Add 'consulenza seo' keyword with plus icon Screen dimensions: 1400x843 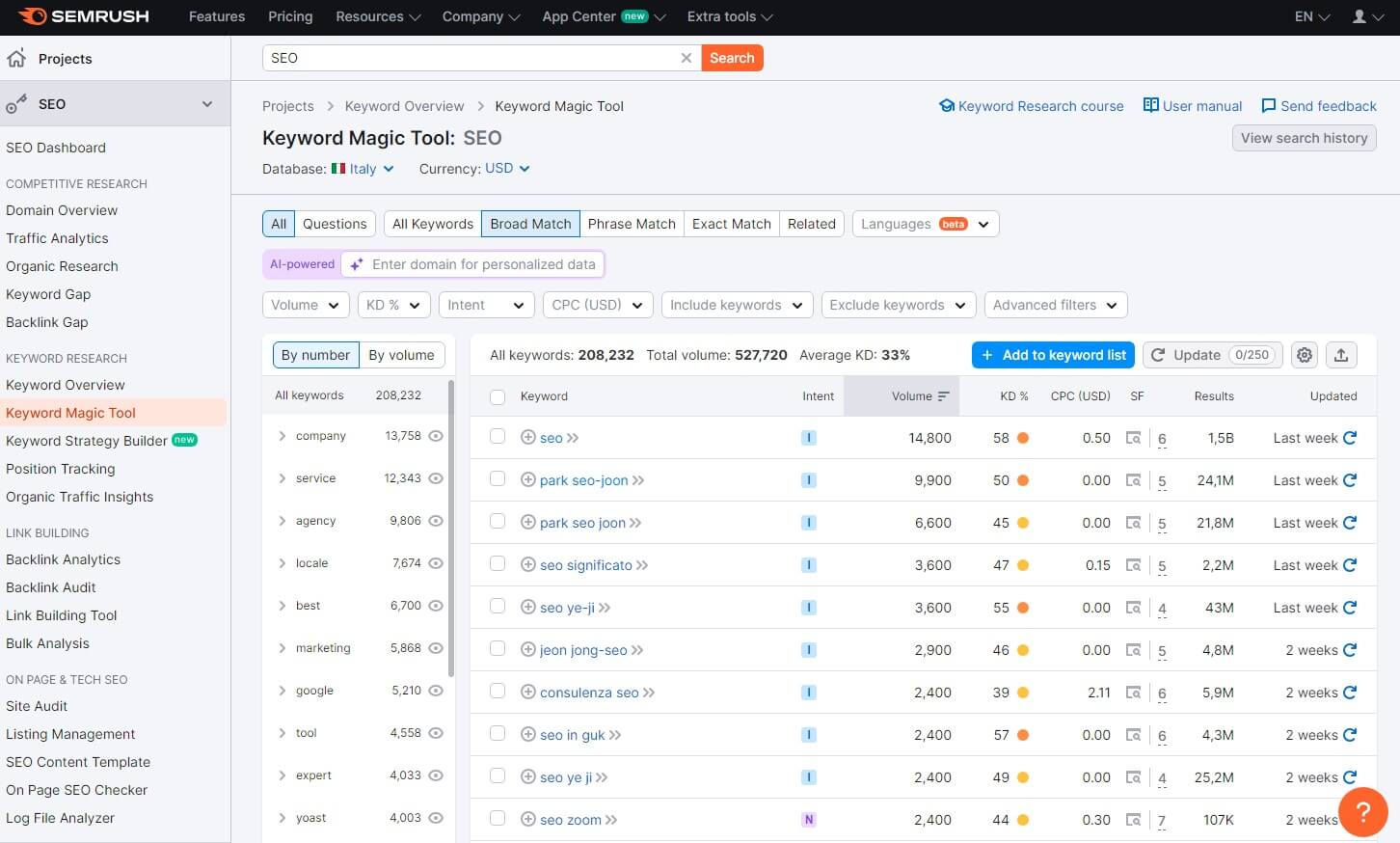pos(527,693)
